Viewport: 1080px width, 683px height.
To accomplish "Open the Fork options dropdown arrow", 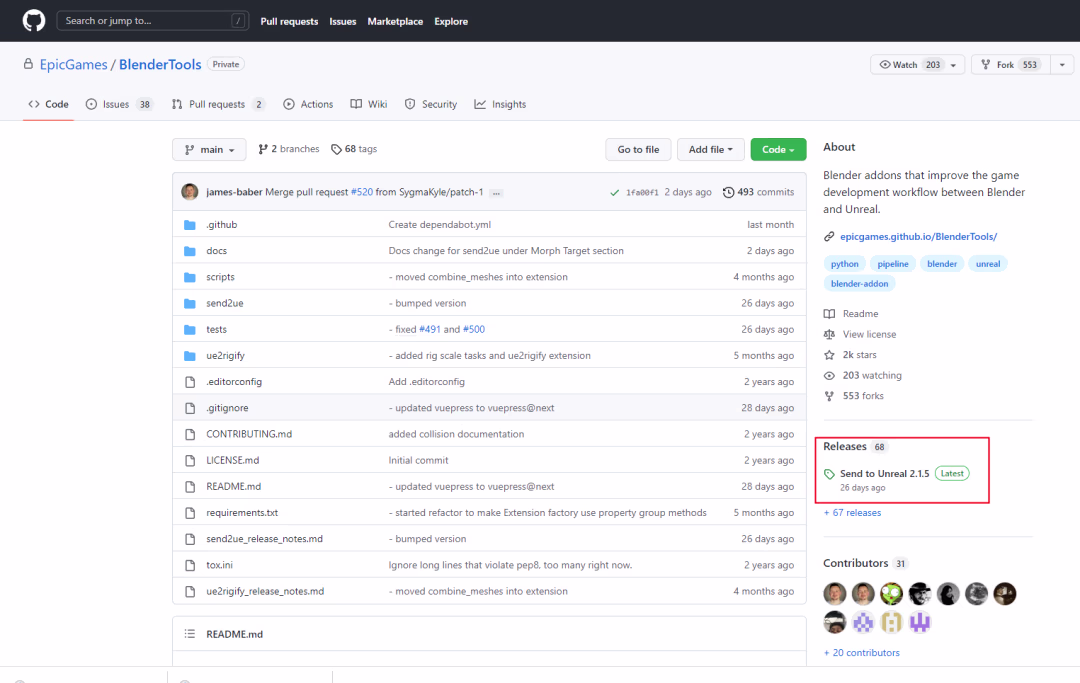I will (1062, 65).
